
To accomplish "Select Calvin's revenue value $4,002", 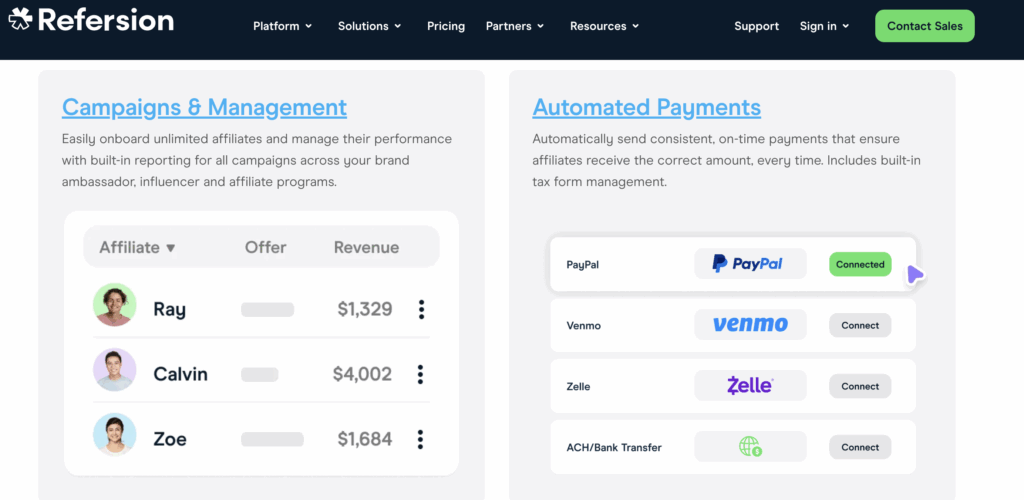I will (x=362, y=374).
